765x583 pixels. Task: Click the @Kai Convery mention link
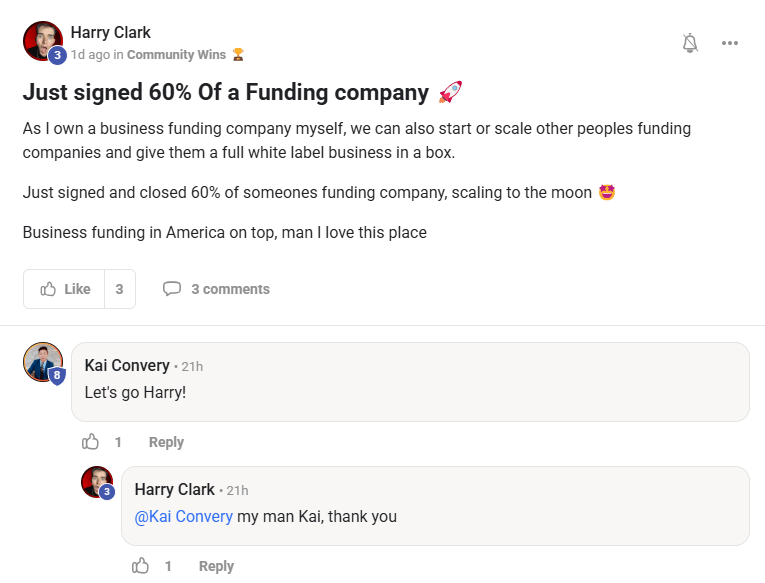(183, 517)
